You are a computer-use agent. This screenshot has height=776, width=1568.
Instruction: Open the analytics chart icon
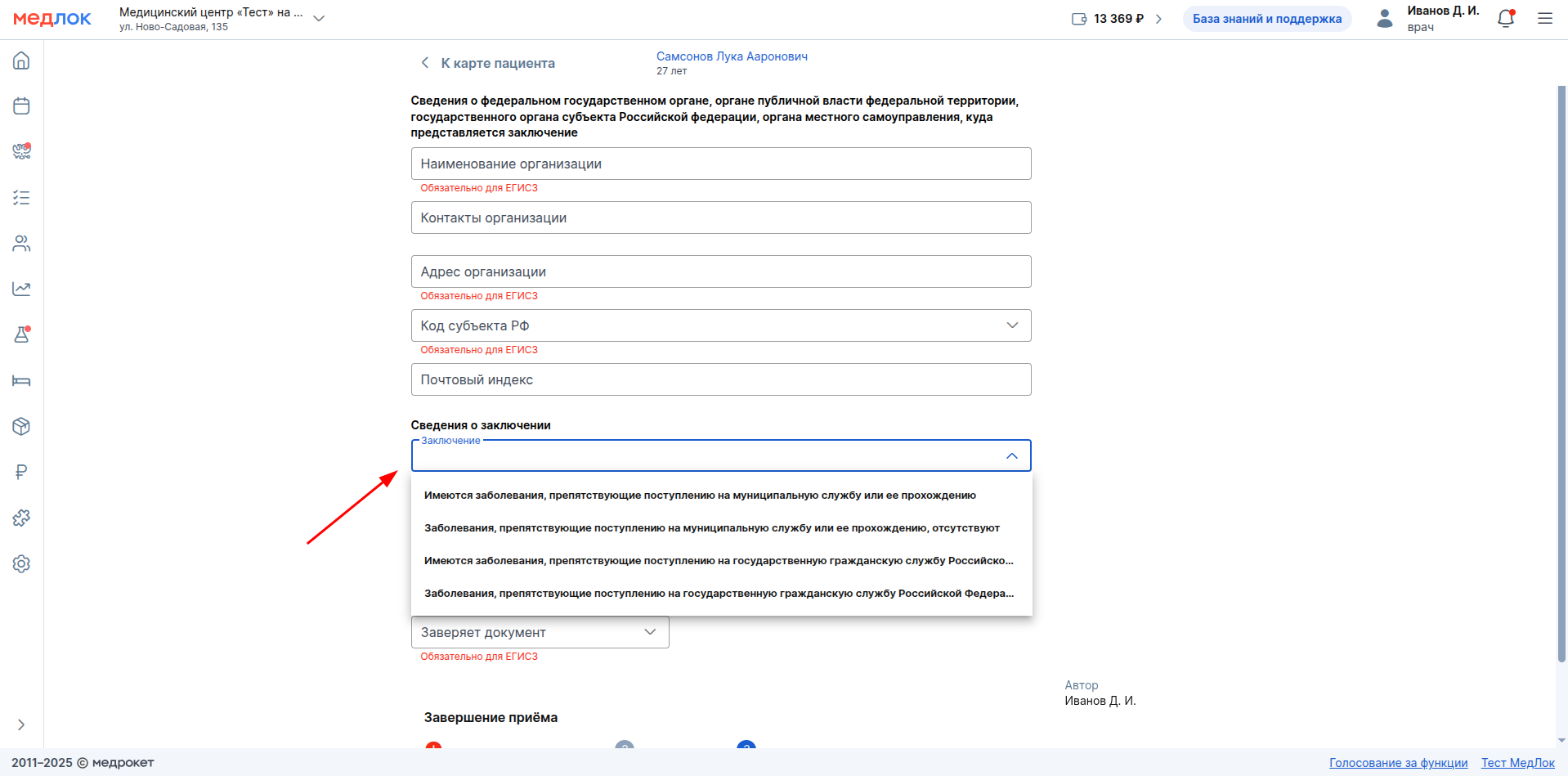(x=21, y=289)
